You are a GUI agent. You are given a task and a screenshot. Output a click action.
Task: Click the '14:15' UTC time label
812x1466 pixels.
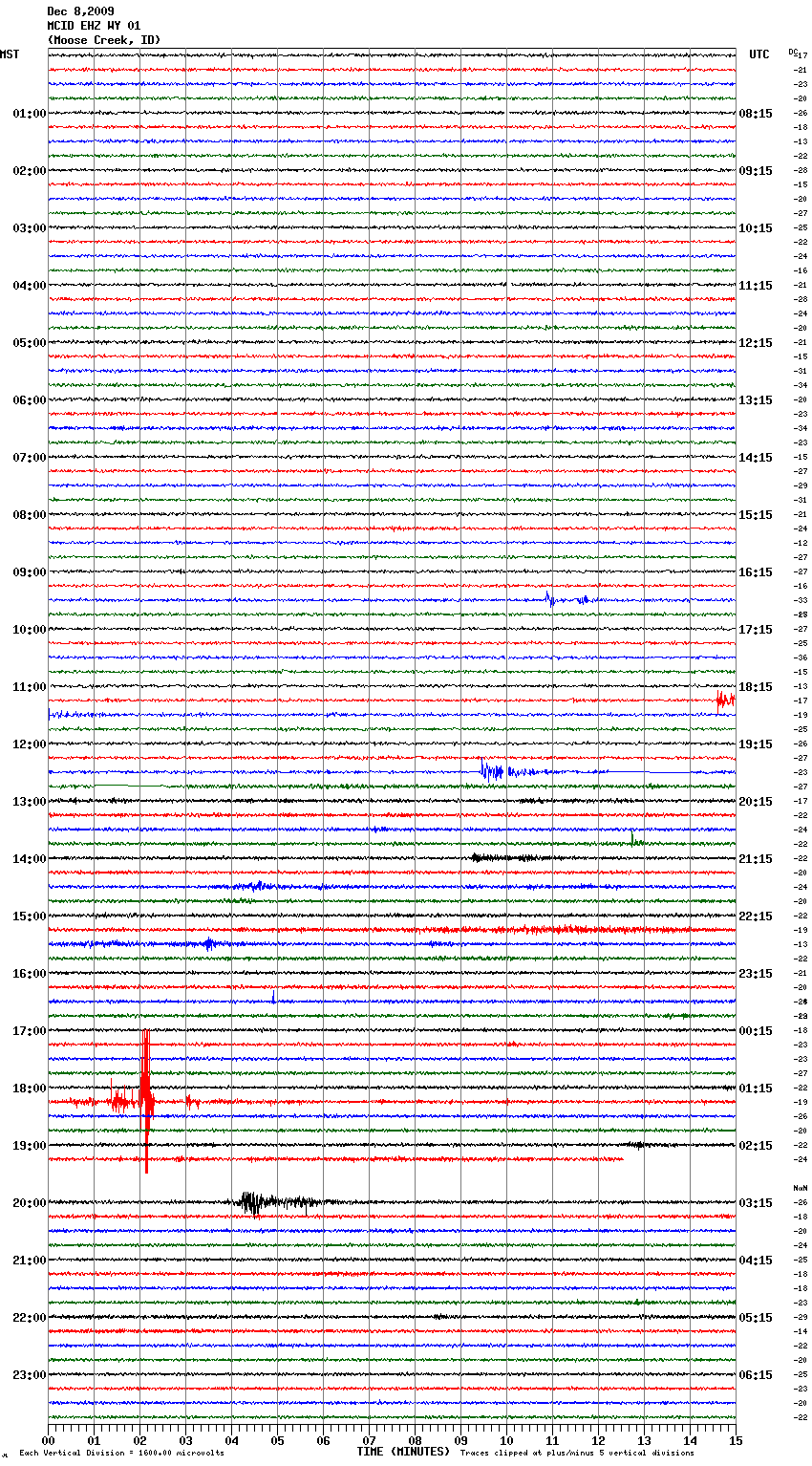tap(756, 458)
